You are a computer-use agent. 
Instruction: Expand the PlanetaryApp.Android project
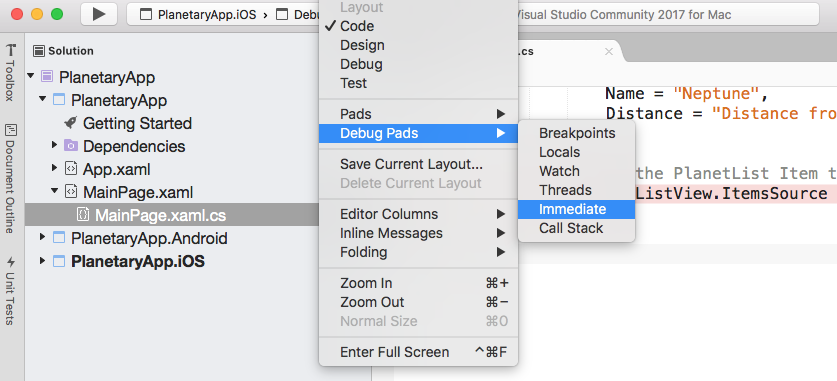click(x=42, y=237)
